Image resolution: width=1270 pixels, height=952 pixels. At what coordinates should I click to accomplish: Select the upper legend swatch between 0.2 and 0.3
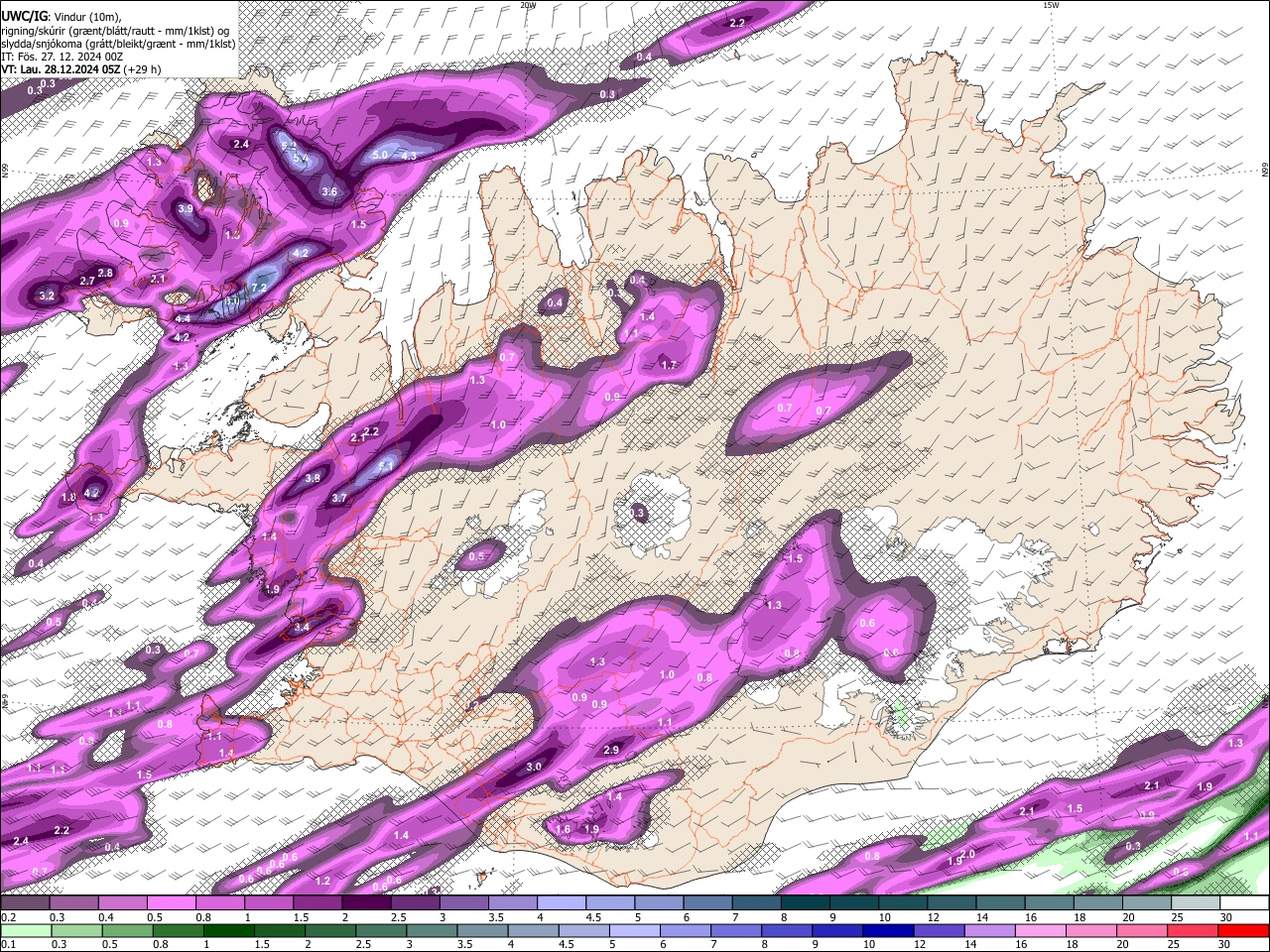[25, 903]
